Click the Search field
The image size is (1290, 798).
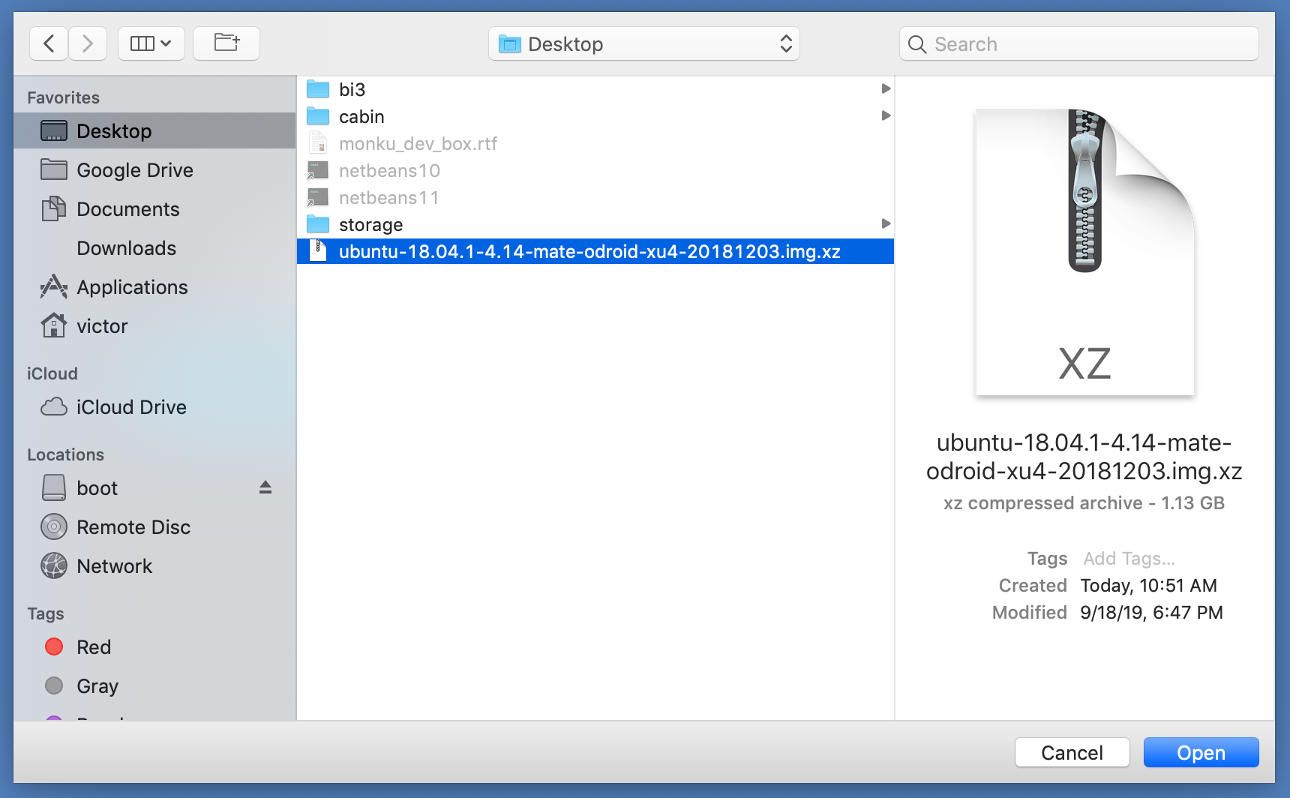tap(1078, 44)
